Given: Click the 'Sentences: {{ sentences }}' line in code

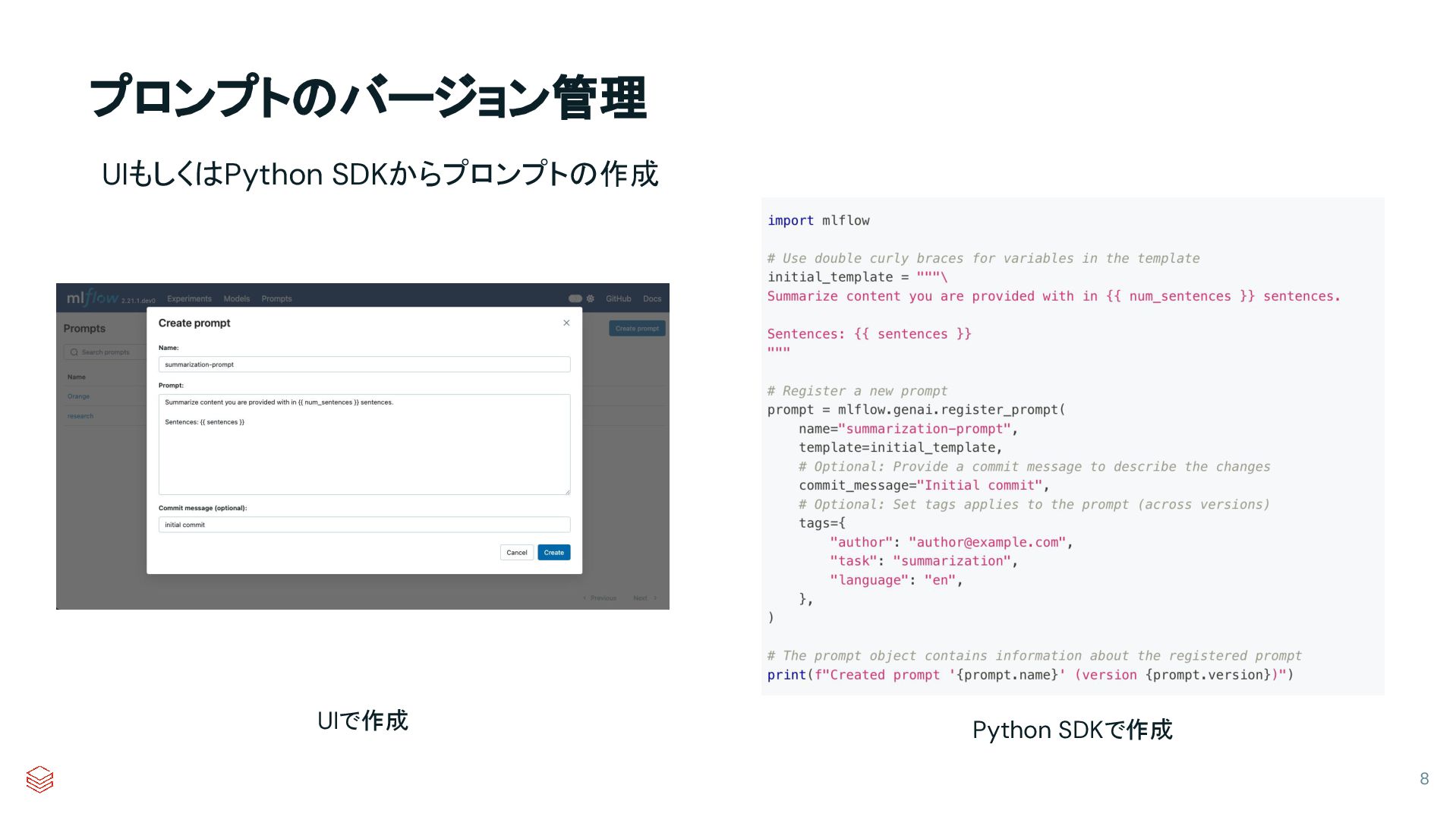Looking at the screenshot, I should pyautogui.click(x=869, y=334).
